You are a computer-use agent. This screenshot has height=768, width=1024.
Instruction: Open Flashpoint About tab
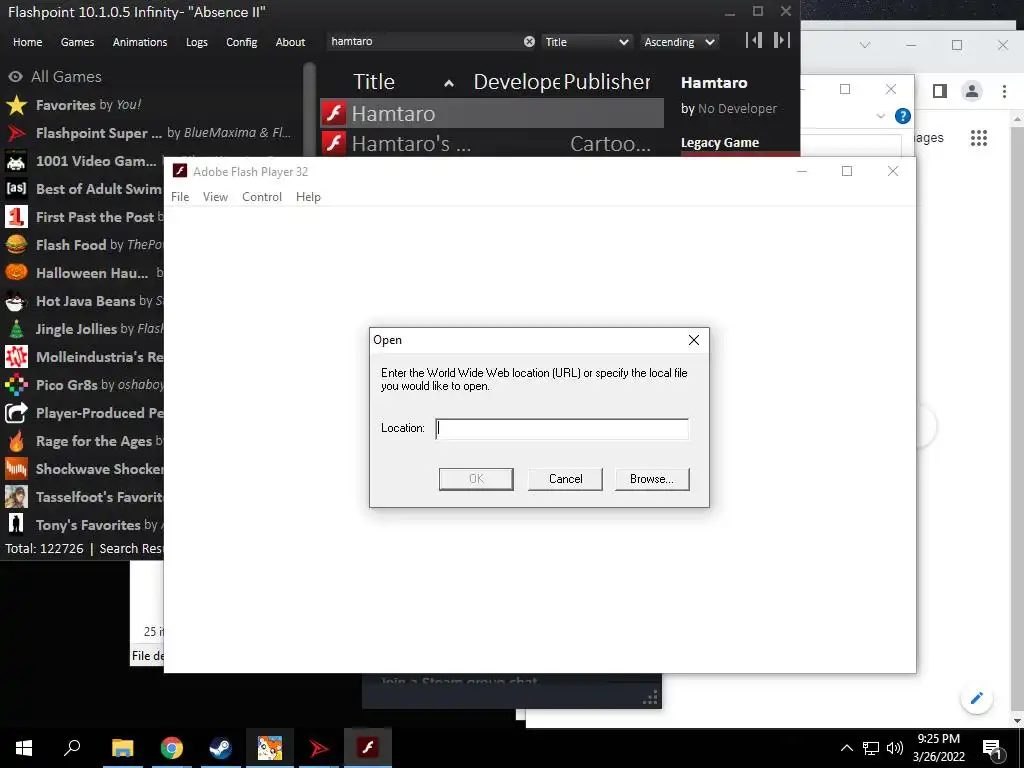(290, 42)
